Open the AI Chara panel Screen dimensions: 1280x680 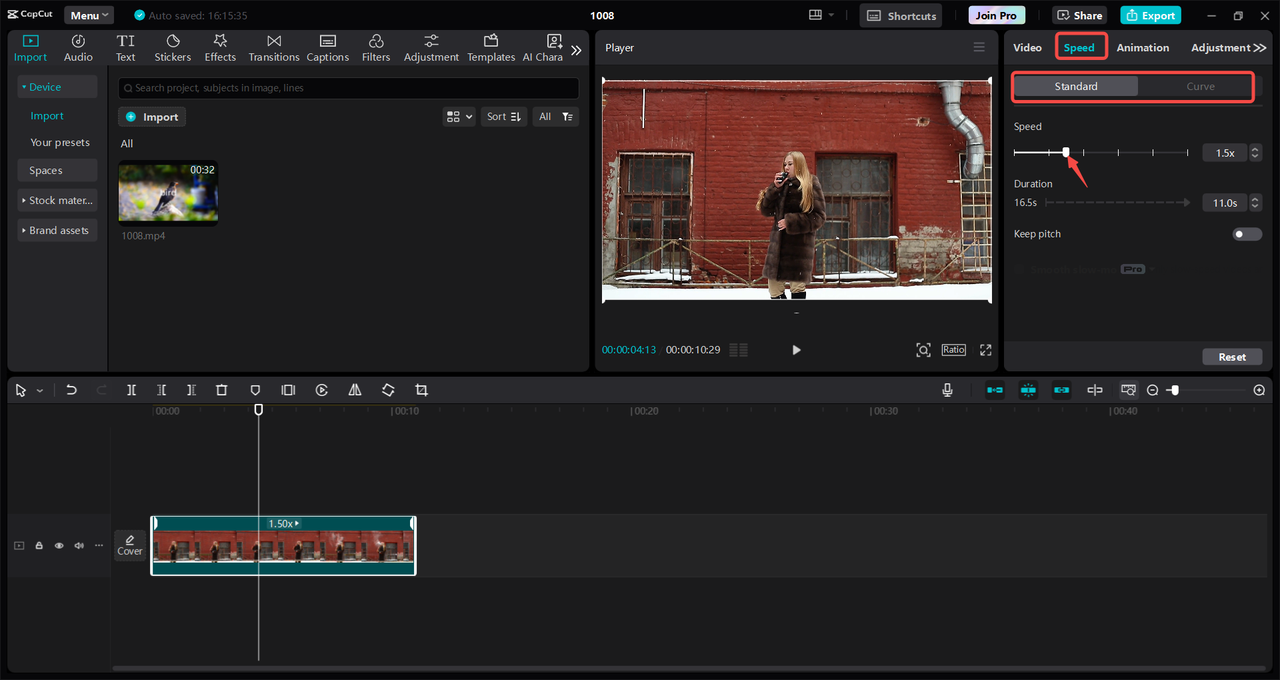pyautogui.click(x=543, y=48)
